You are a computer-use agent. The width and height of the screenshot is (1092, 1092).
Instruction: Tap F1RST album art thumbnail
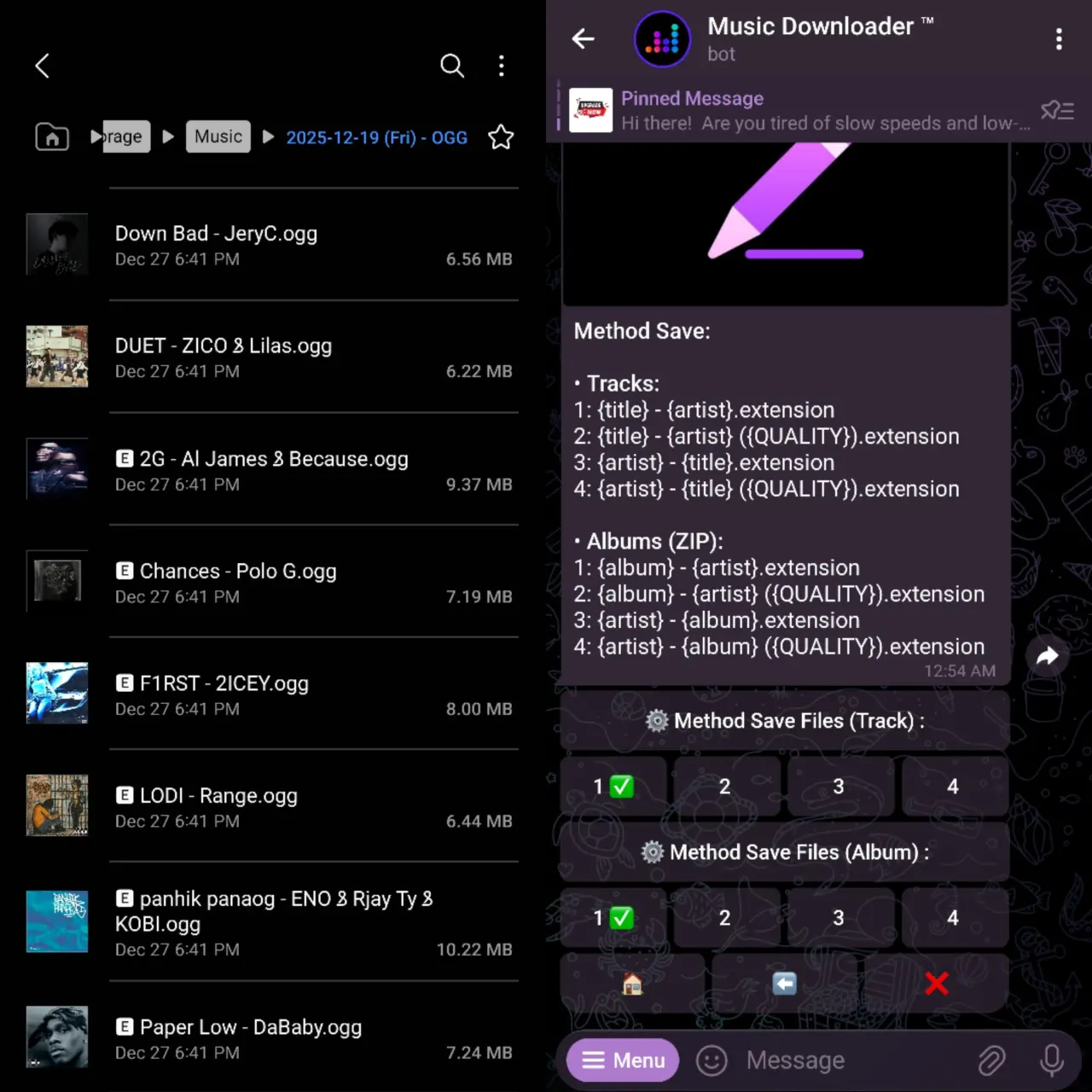(x=57, y=693)
